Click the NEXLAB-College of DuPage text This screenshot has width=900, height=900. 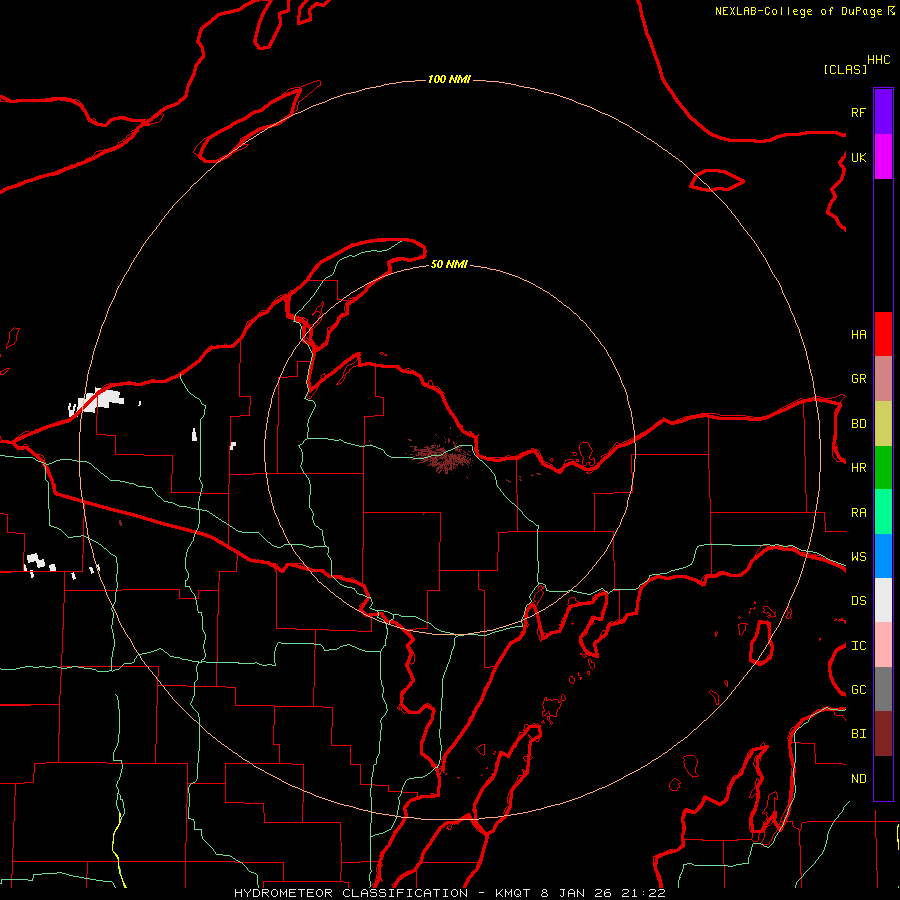click(798, 11)
